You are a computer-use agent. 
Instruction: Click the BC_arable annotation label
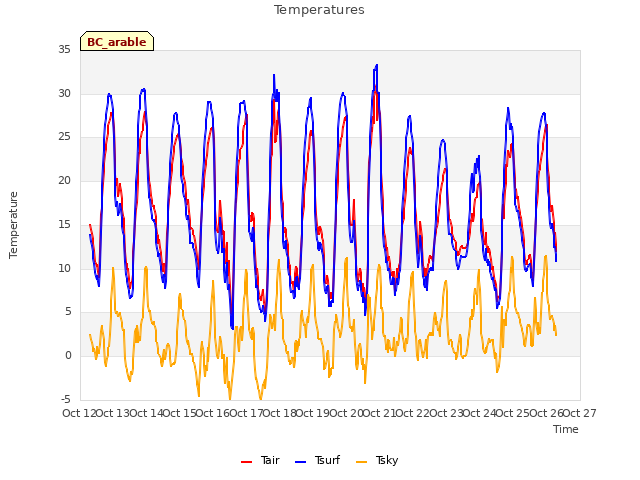pos(117,42)
